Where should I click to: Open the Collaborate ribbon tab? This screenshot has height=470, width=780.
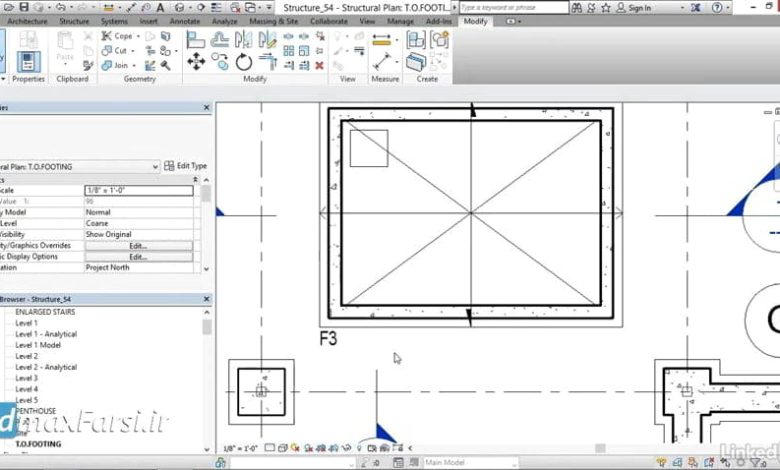point(329,21)
